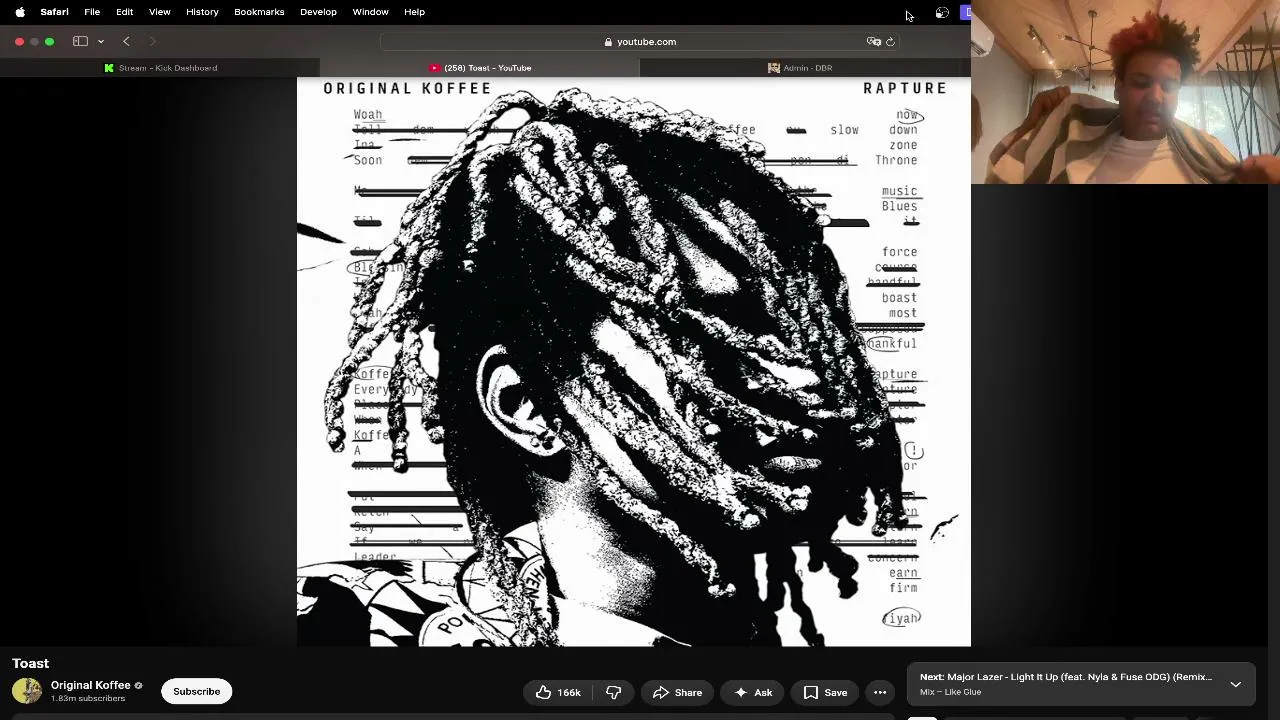Click the "Toast" video title
The height and width of the screenshot is (720, 1280).
(x=31, y=663)
